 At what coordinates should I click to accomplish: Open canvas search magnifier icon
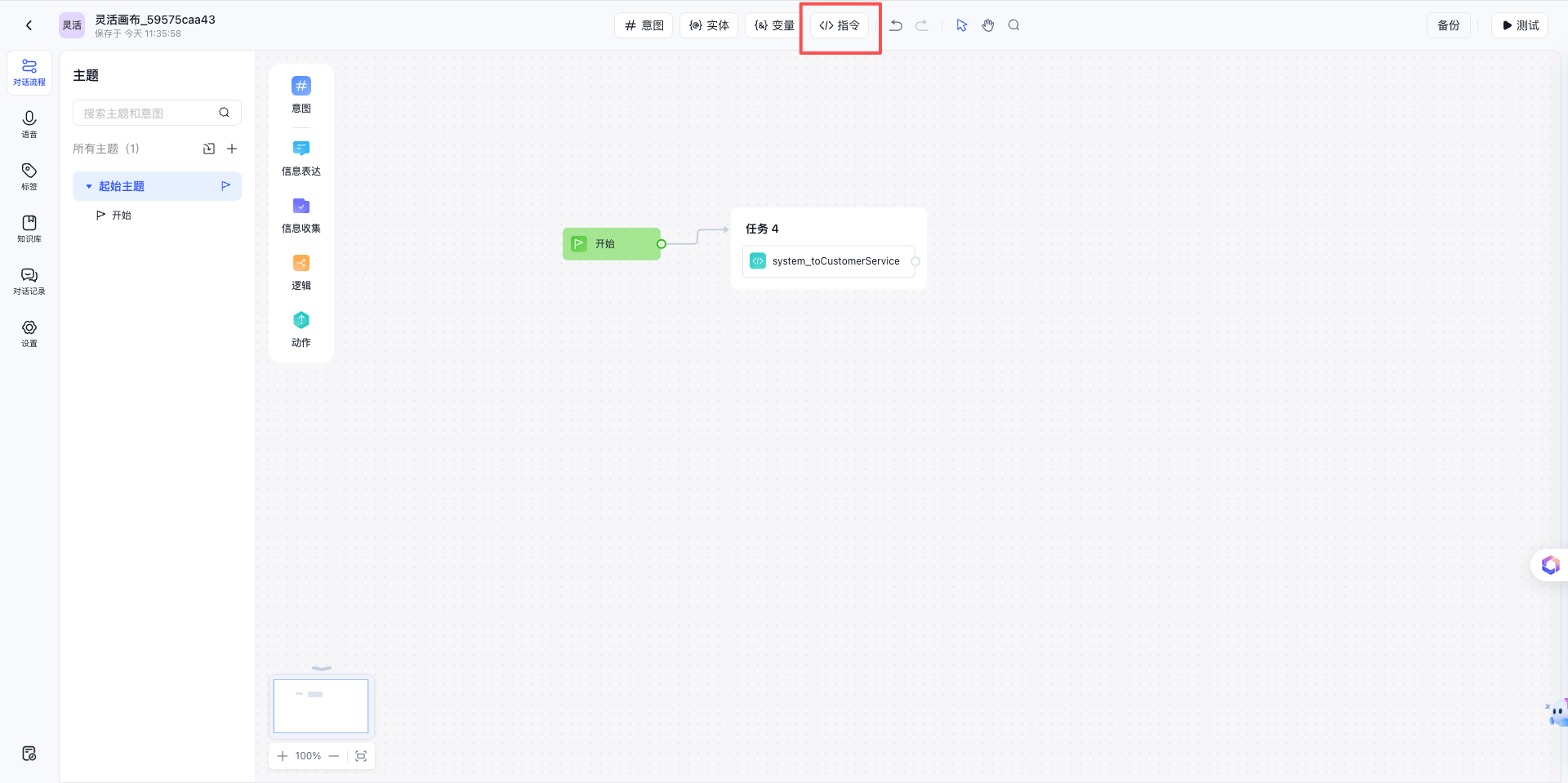point(1014,25)
